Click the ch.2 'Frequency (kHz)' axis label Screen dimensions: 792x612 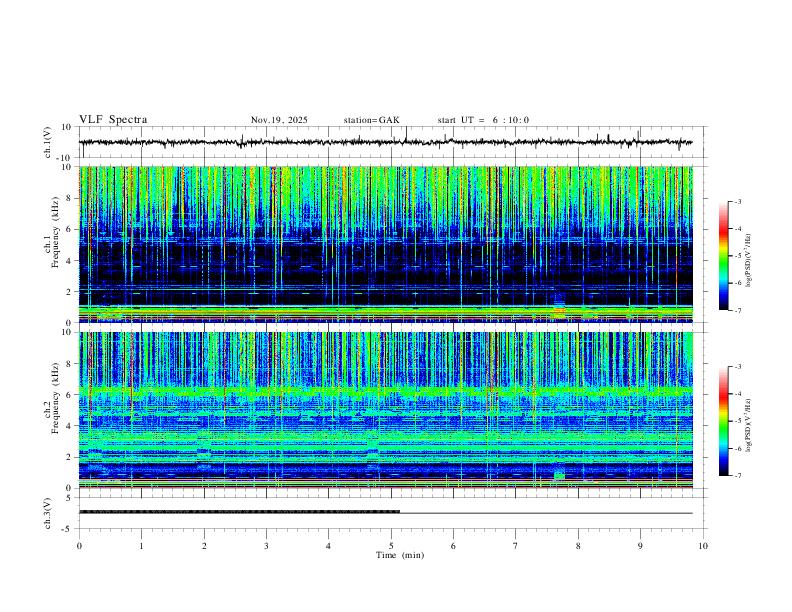pos(56,397)
